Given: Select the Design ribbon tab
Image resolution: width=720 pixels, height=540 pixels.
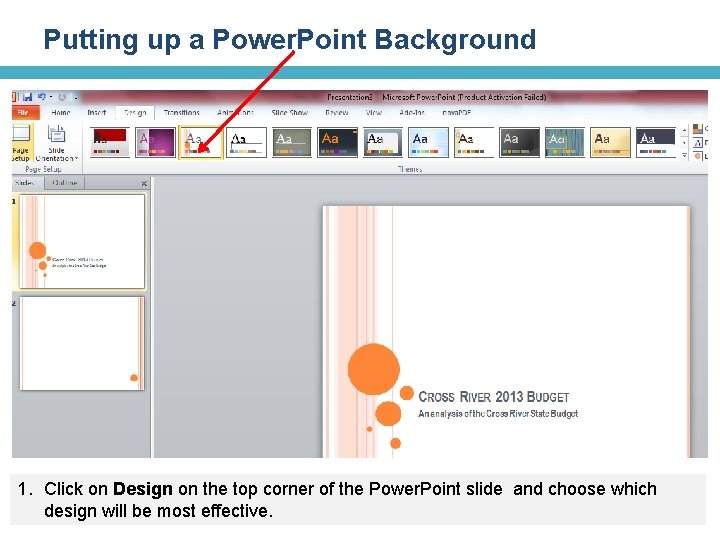Looking at the screenshot, I should click(135, 112).
